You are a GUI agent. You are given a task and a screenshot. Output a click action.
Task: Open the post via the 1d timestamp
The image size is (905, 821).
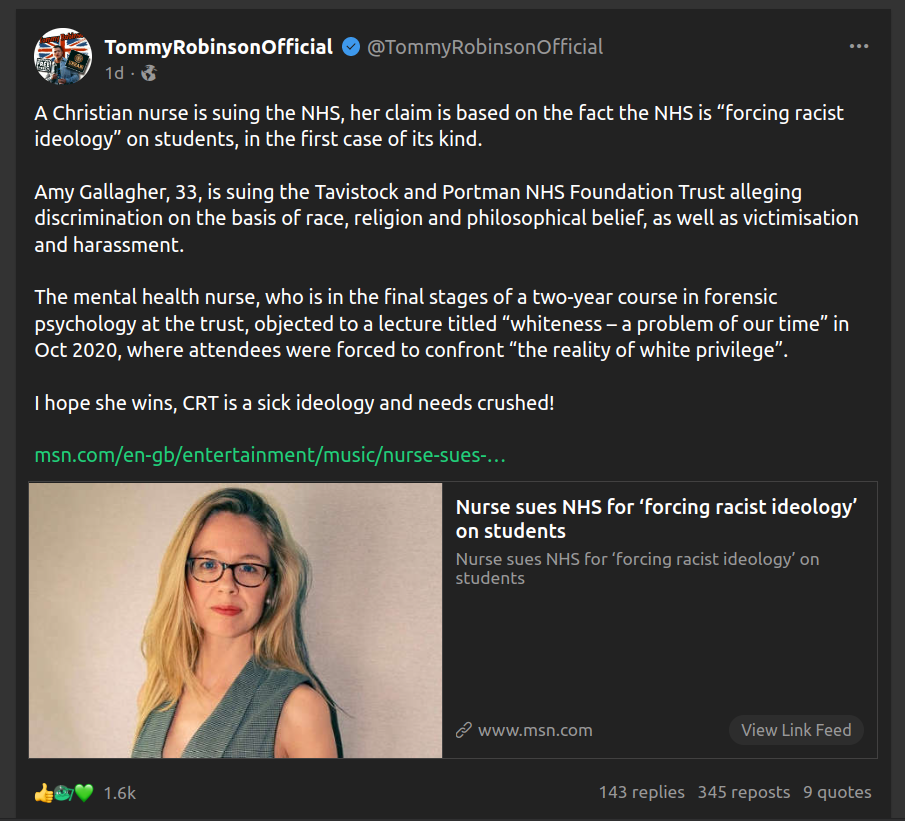[114, 73]
